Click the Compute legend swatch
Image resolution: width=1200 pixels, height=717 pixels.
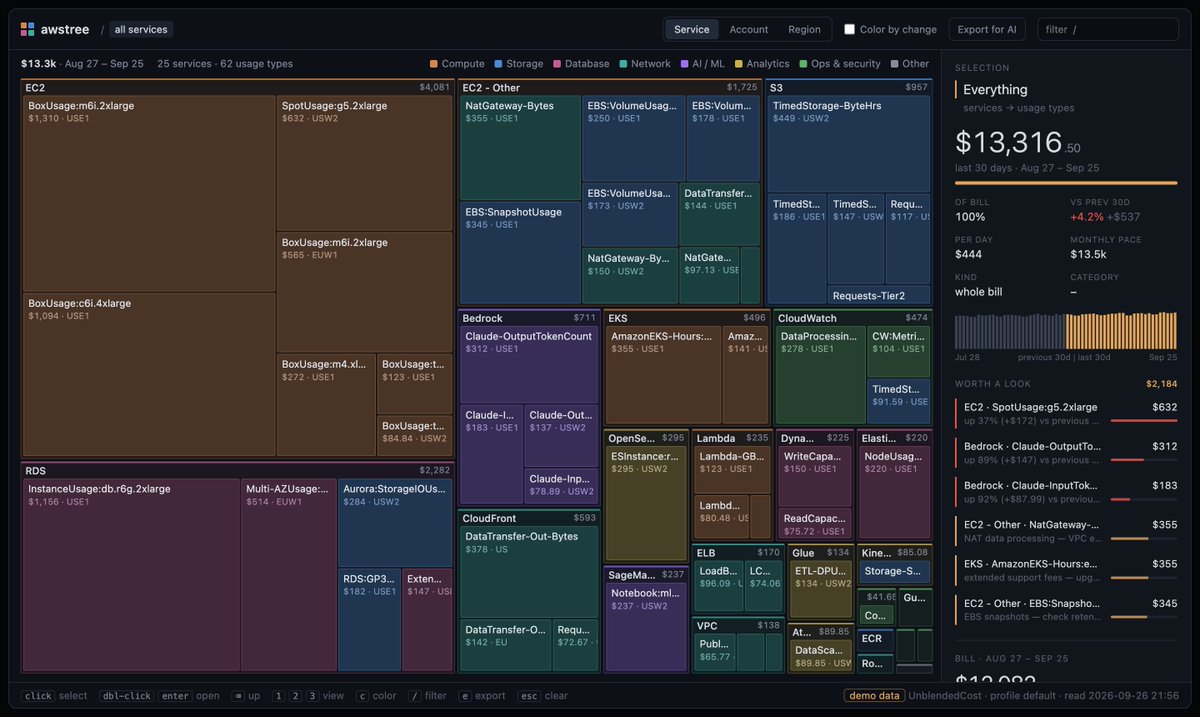[434, 64]
